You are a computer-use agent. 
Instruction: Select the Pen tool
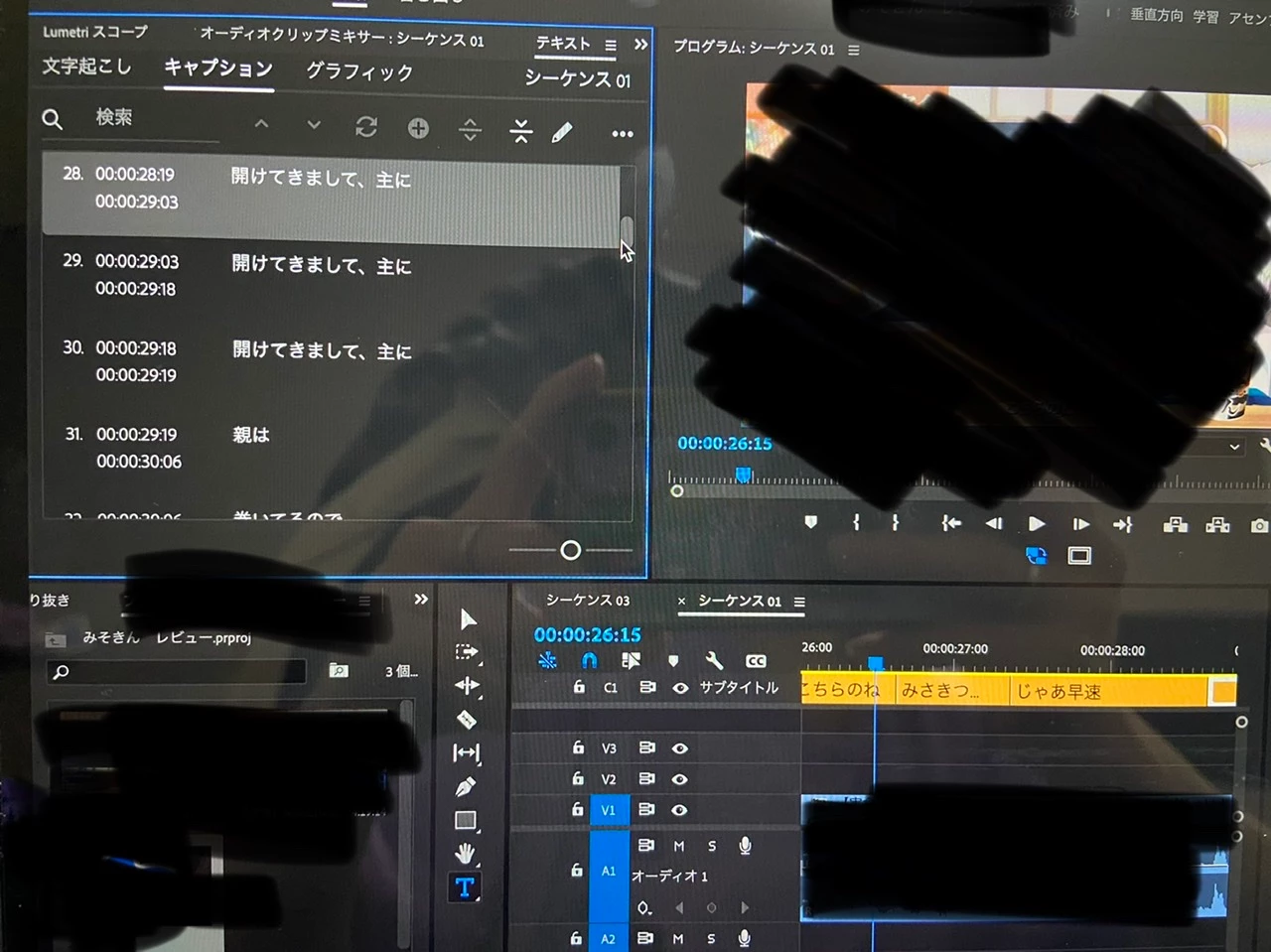click(466, 787)
